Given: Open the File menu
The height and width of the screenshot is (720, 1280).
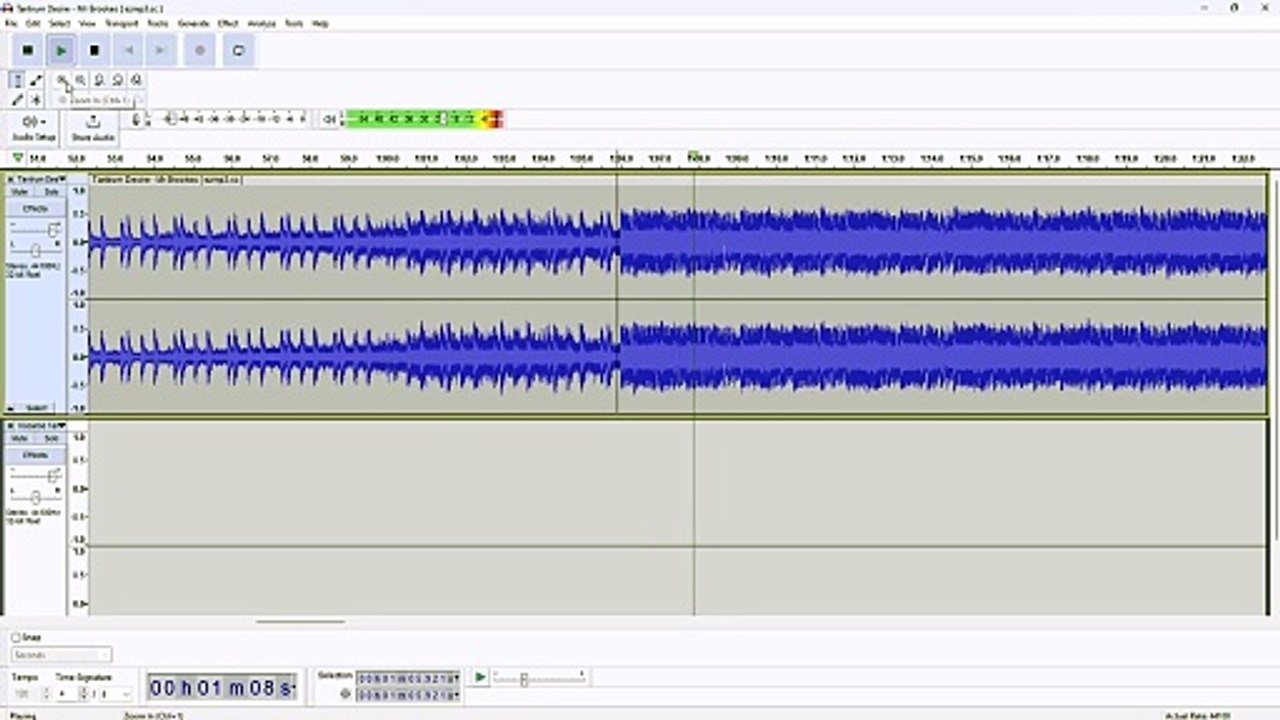Looking at the screenshot, I should coord(11,22).
